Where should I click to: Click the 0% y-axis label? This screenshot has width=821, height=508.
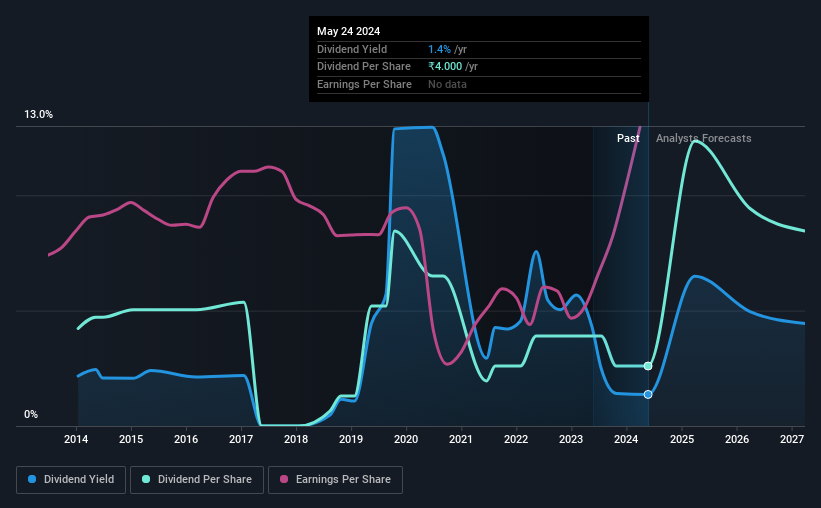pos(31,414)
